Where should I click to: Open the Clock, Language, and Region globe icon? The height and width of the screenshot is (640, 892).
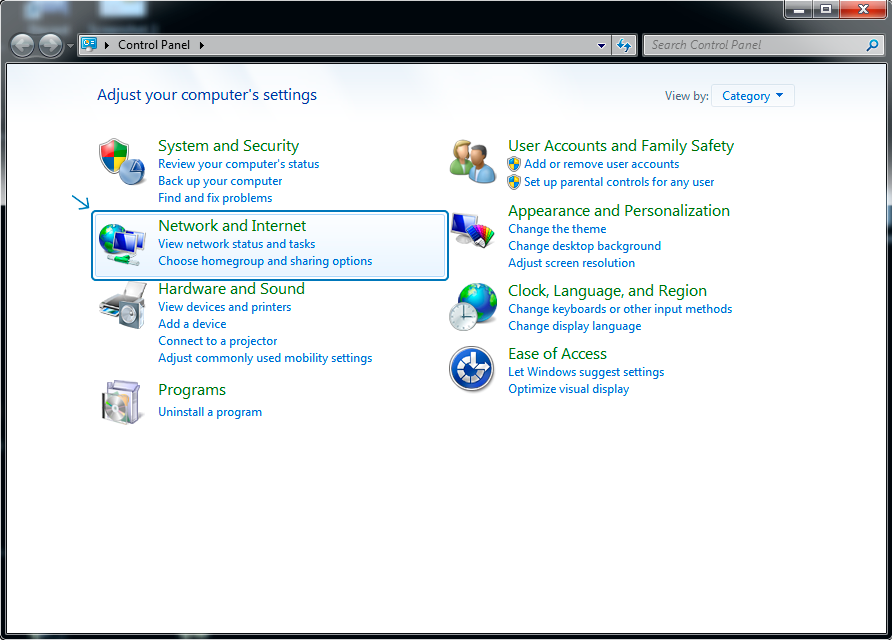tap(472, 307)
